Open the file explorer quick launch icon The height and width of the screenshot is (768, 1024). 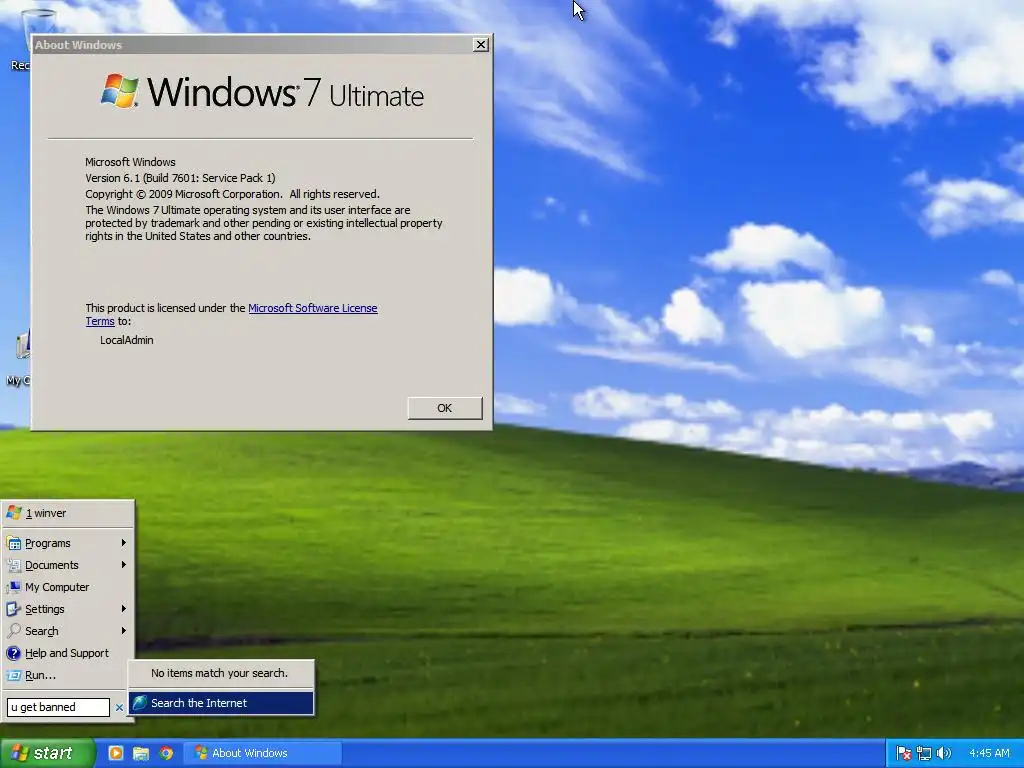(141, 753)
